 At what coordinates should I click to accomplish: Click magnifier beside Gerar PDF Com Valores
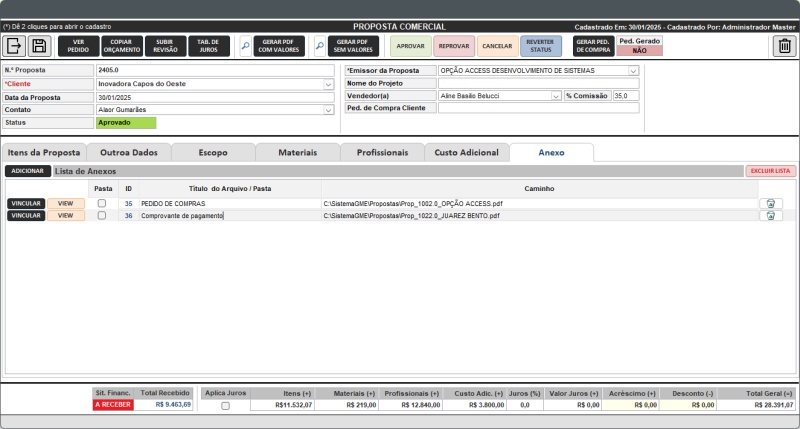point(246,45)
